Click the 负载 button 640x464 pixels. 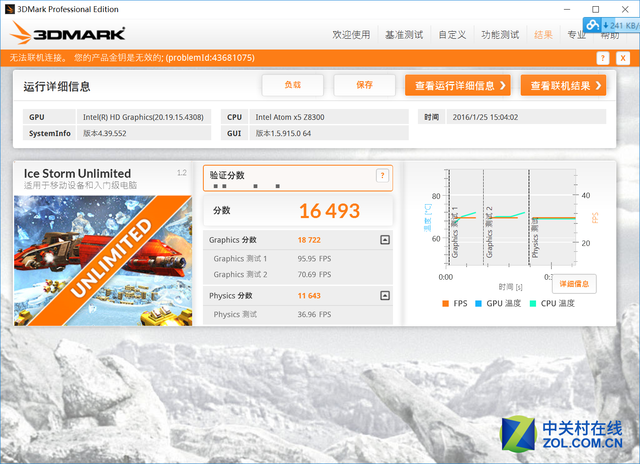292,85
